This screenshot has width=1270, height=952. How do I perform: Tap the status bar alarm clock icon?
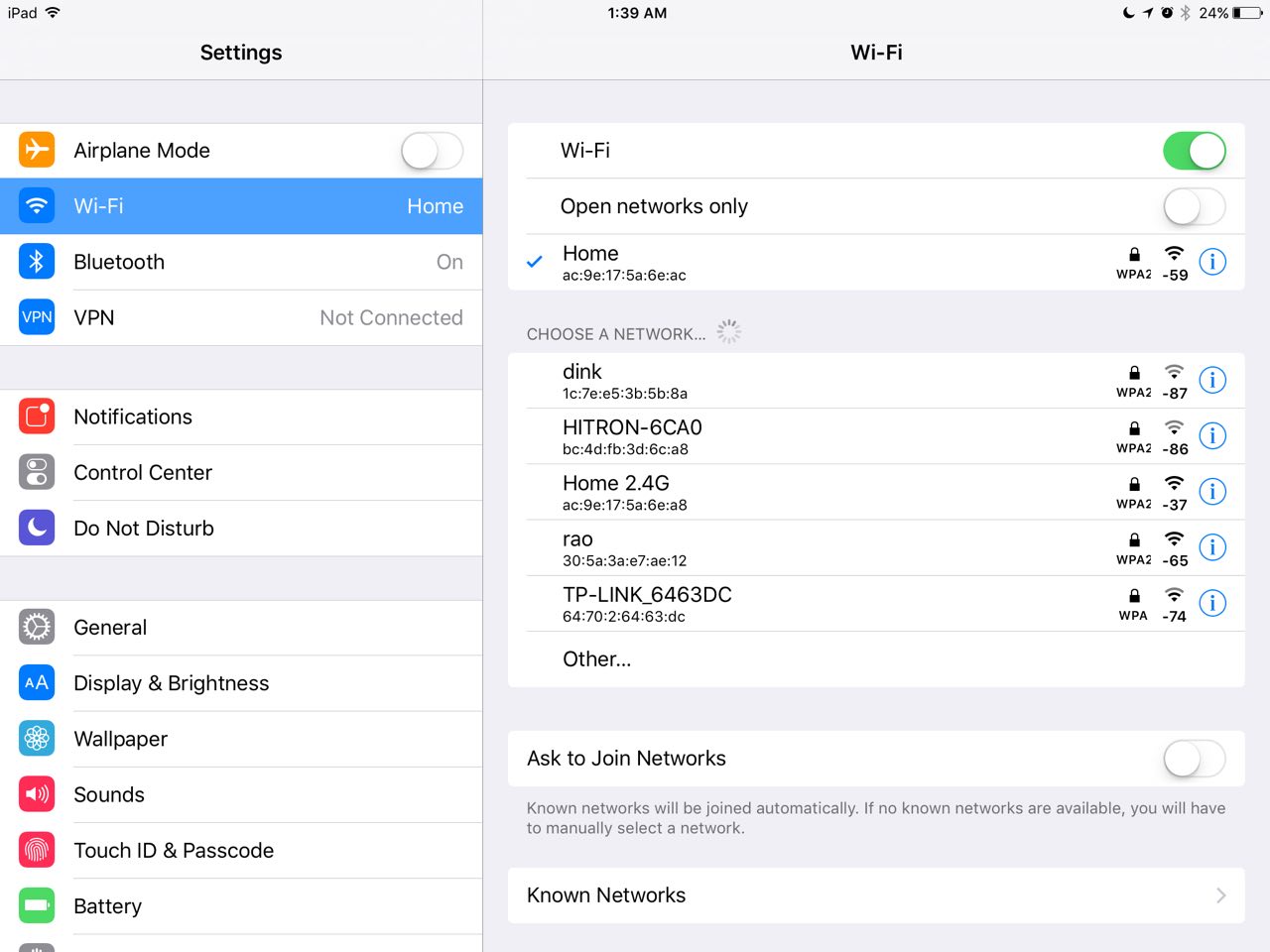point(1167,13)
